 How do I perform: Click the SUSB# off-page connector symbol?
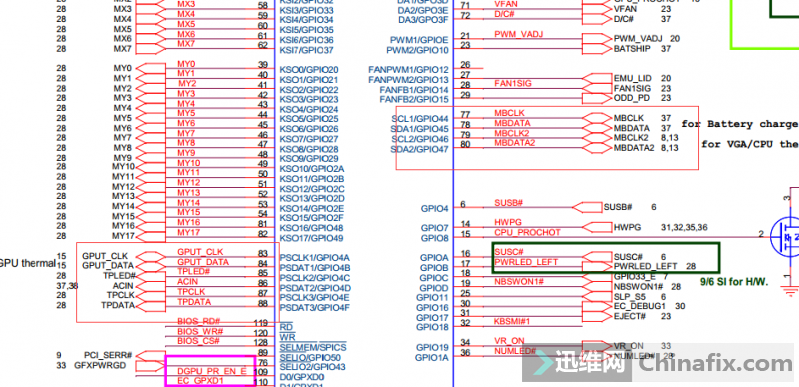[x=587, y=207]
